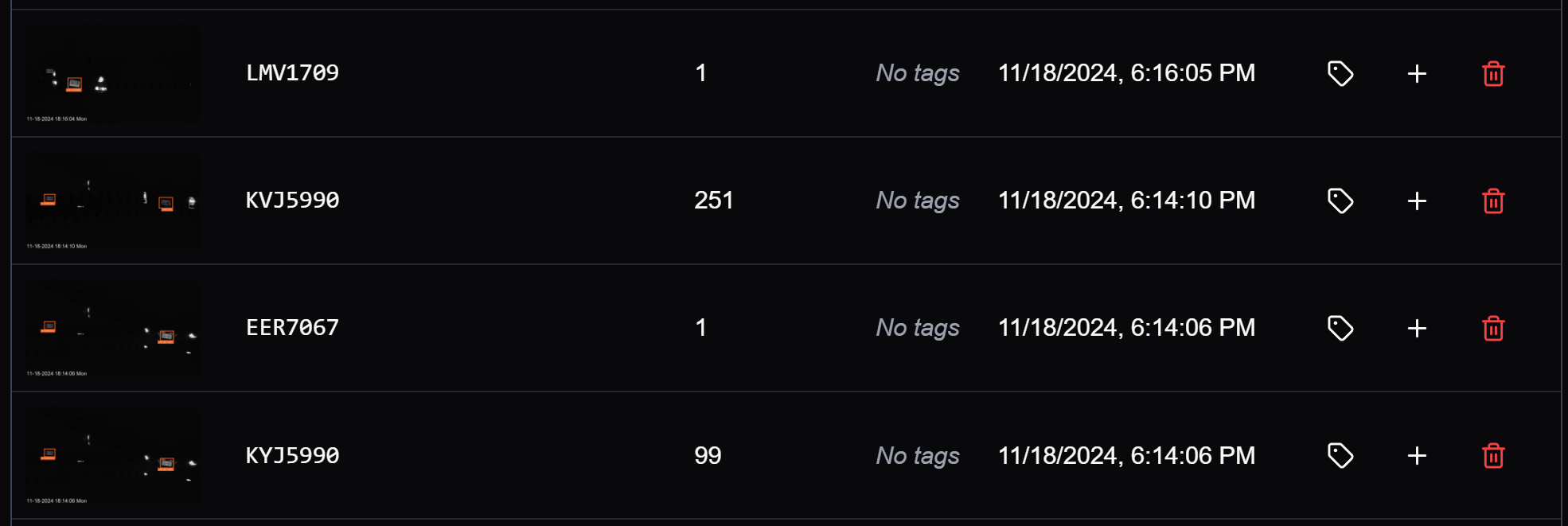Click the plus icon for LMV1709

(1417, 74)
